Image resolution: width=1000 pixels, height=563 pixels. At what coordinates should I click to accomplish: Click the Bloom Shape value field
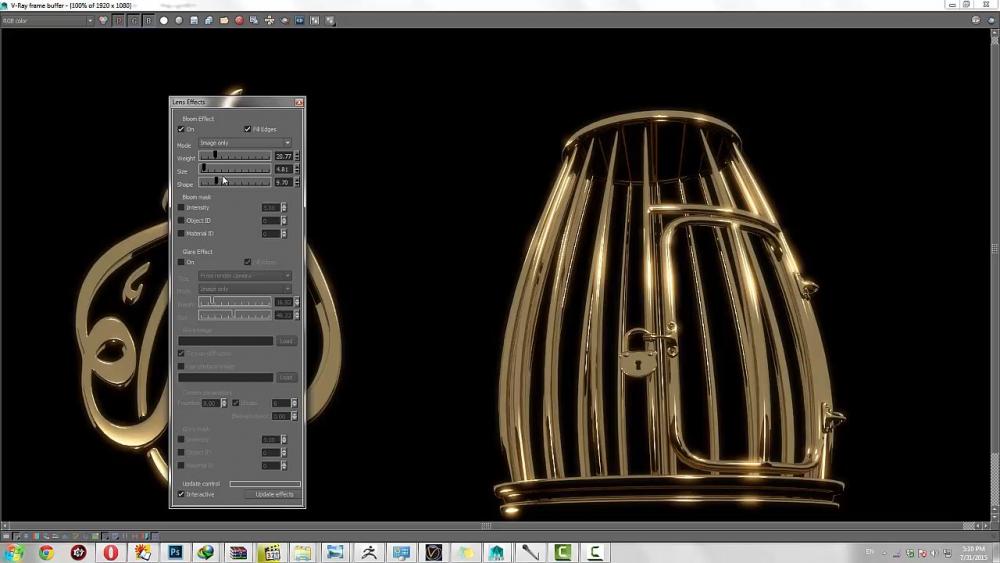[x=283, y=182]
